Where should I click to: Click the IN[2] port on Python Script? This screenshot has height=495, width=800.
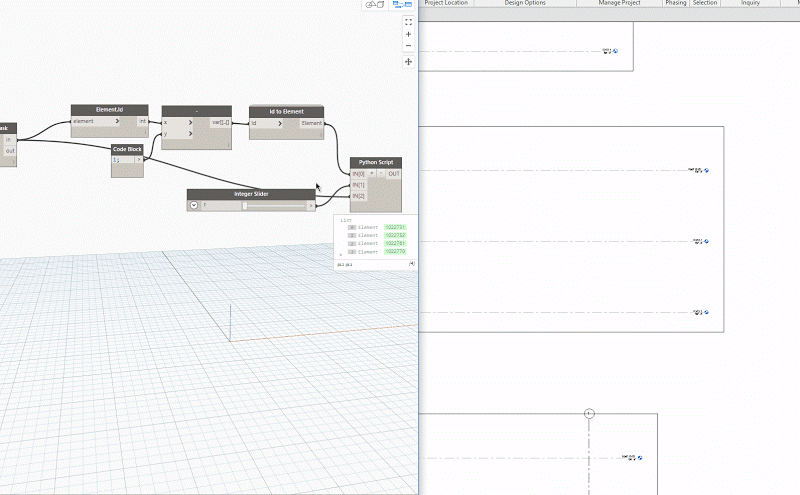pos(359,196)
